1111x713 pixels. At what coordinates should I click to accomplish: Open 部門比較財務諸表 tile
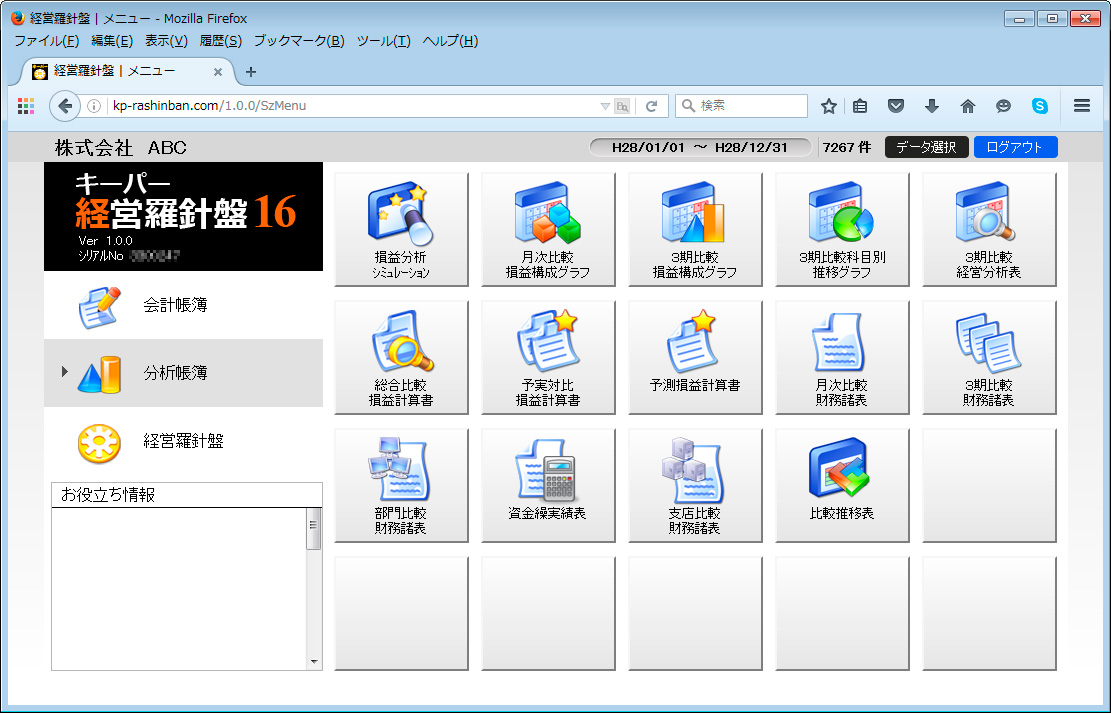pos(401,485)
